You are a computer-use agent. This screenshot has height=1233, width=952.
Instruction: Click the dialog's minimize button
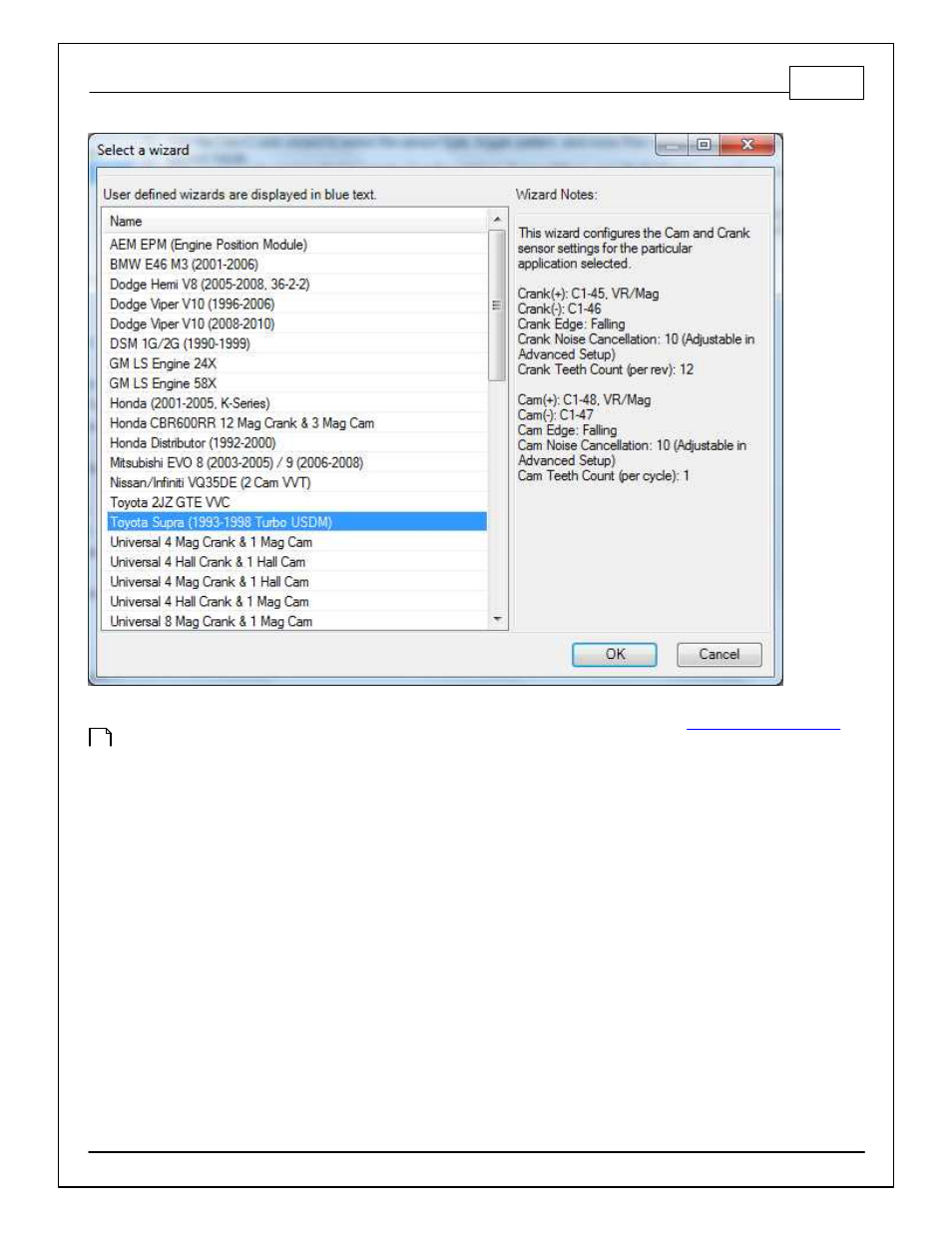672,145
